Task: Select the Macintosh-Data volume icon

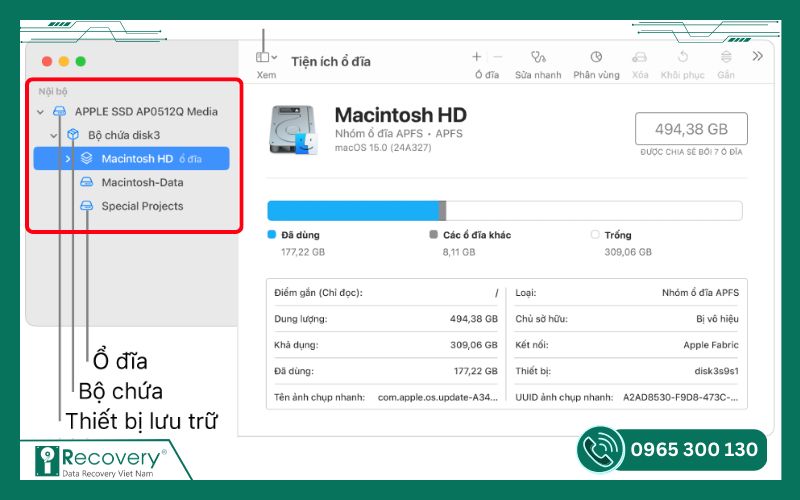Action: click(x=87, y=182)
